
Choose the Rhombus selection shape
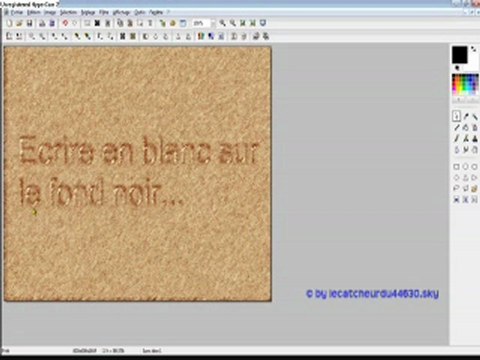[x=456, y=178]
